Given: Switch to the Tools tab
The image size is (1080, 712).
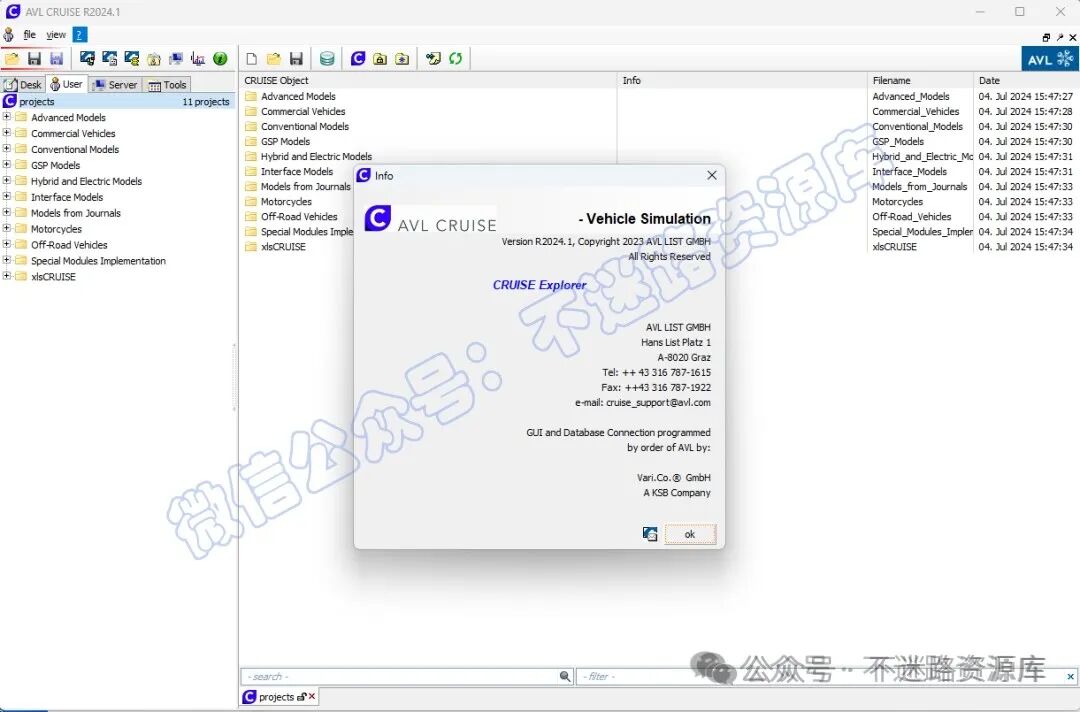Looking at the screenshot, I should [167, 85].
